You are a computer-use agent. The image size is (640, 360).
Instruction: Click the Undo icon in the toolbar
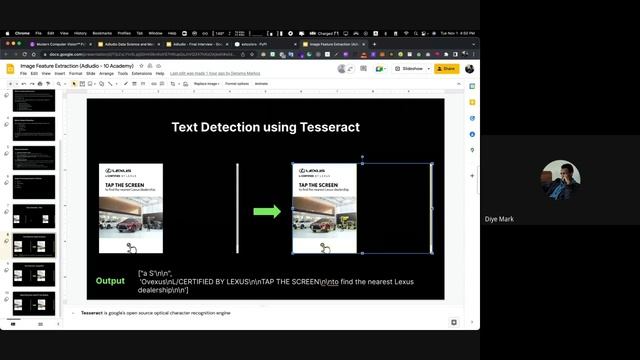(x=24, y=84)
